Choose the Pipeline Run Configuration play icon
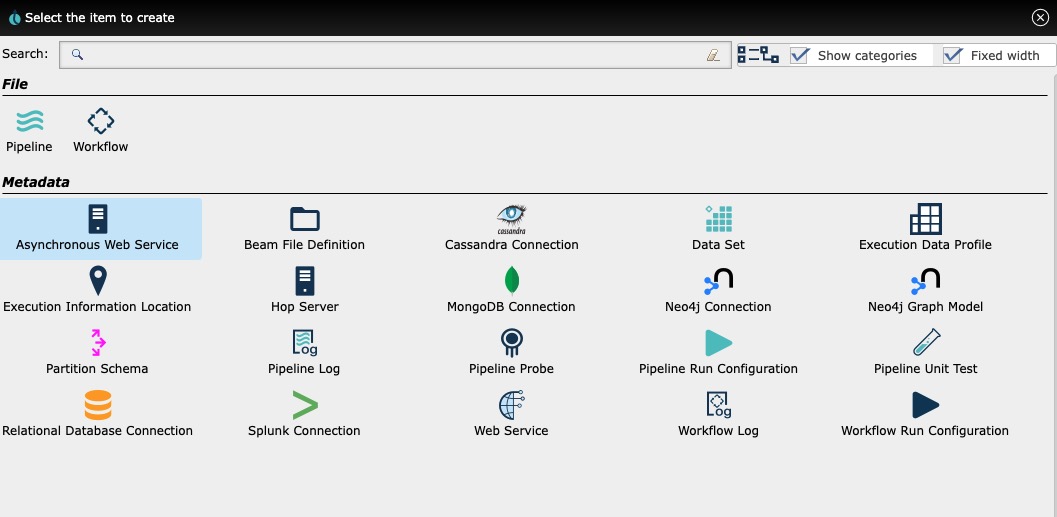1057x517 pixels. point(718,343)
